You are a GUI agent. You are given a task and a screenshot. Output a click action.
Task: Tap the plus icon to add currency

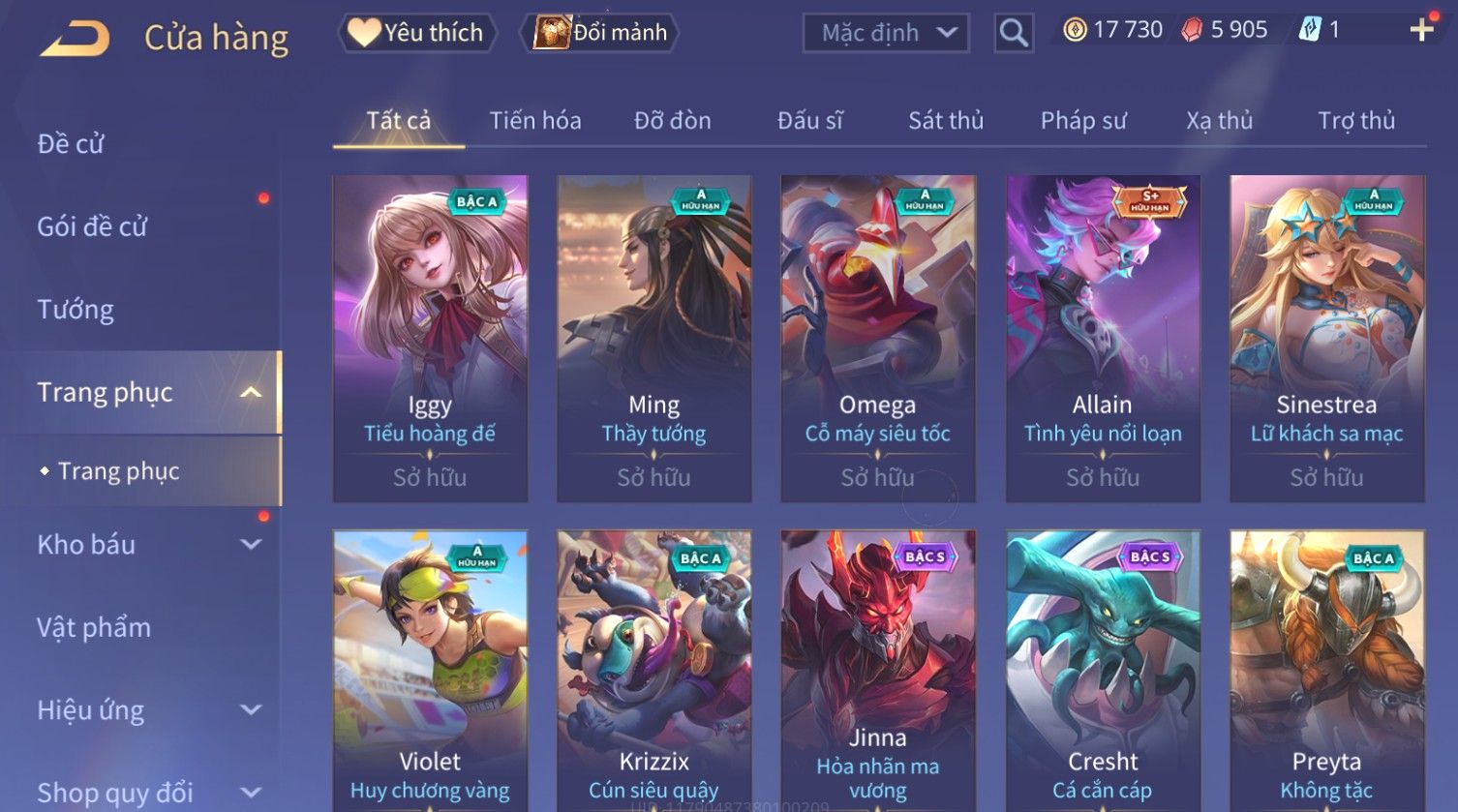[x=1421, y=31]
